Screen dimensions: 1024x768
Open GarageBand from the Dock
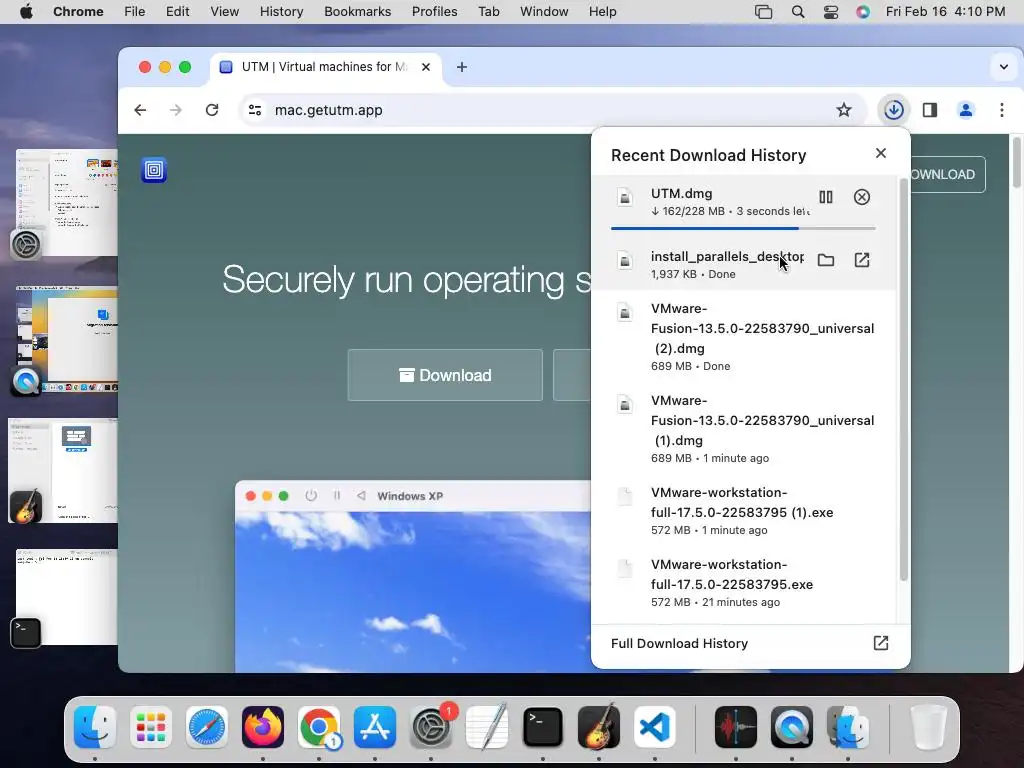(599, 727)
